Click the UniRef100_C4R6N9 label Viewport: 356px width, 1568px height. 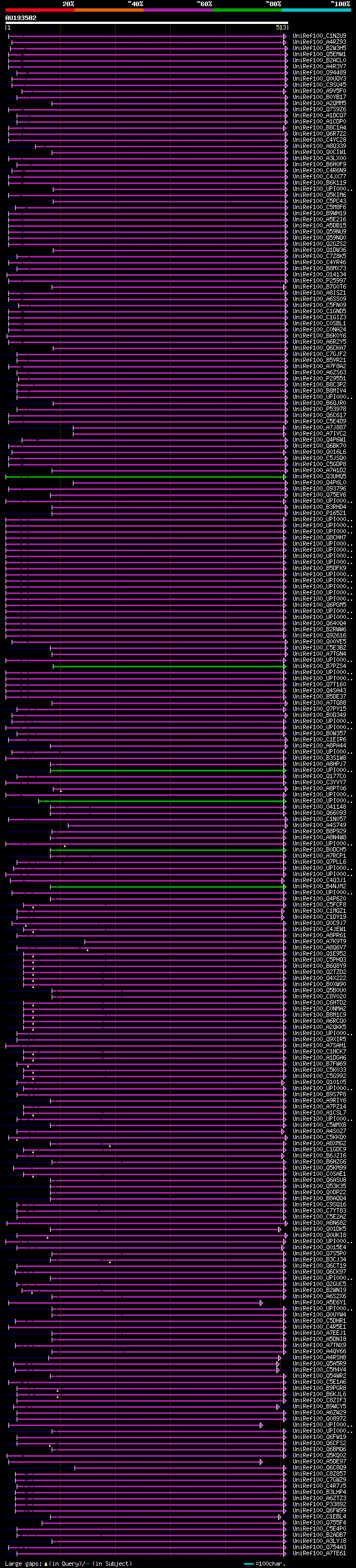[x=319, y=170]
